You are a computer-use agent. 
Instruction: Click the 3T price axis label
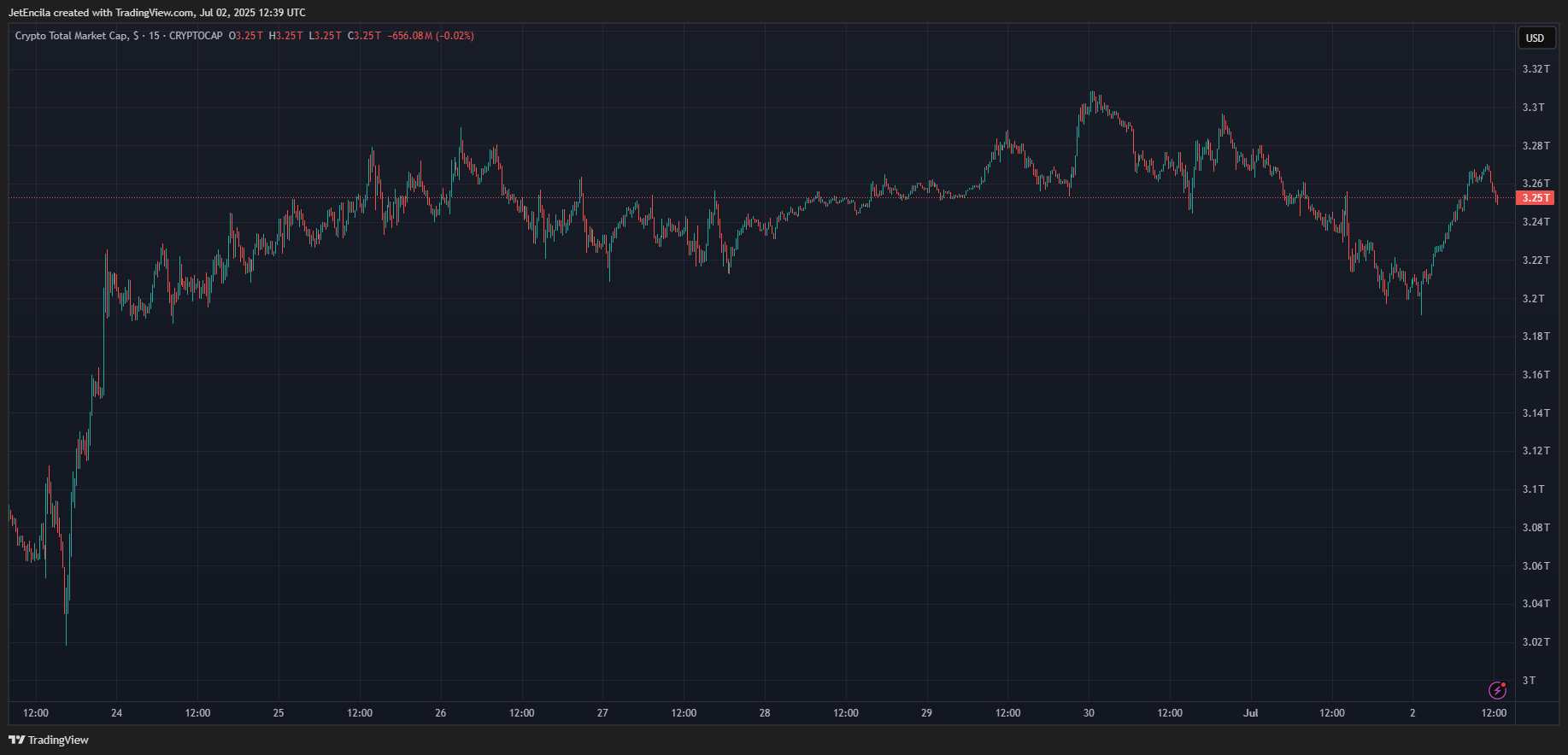click(x=1529, y=681)
